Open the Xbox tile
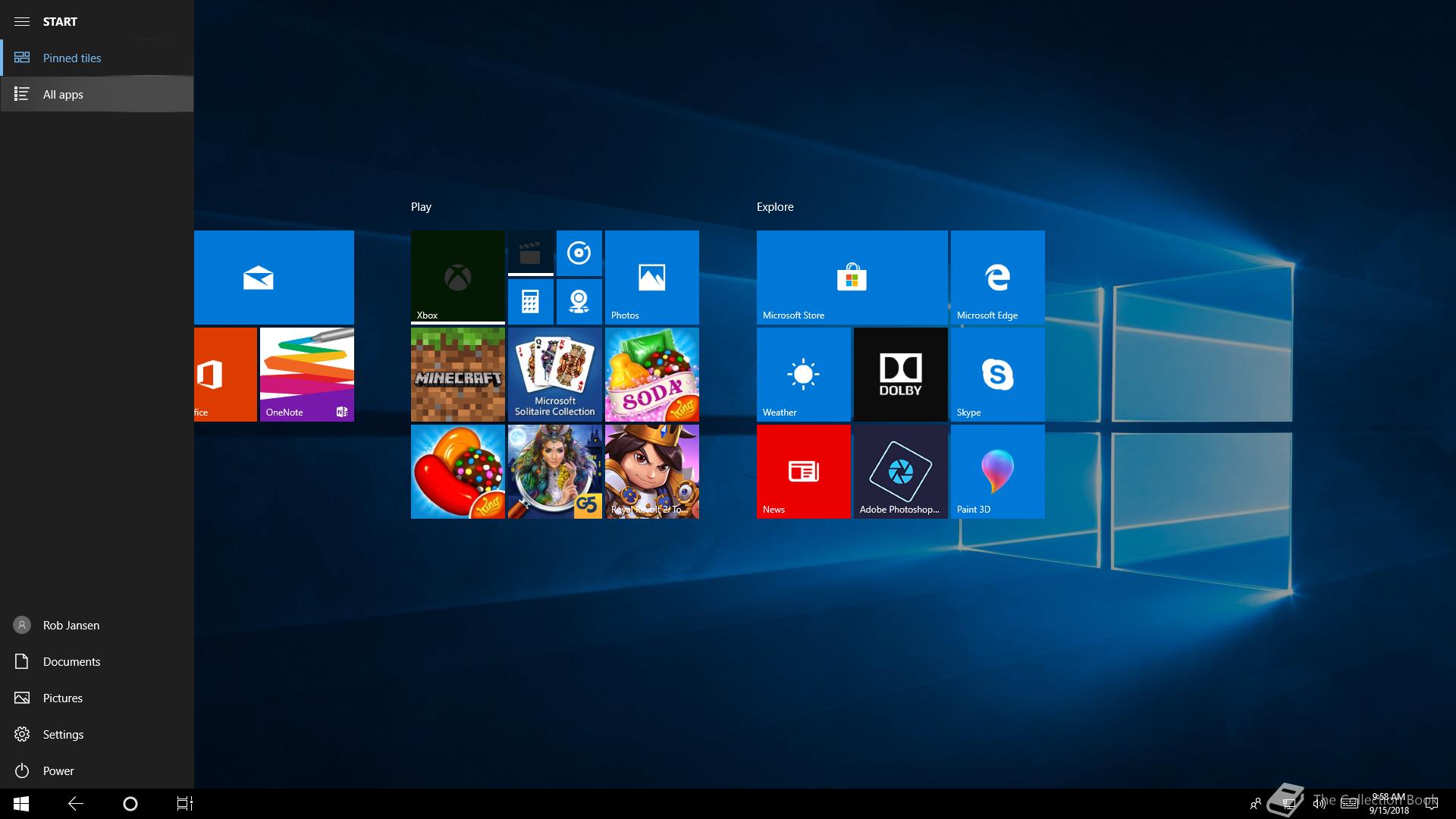This screenshot has width=1456, height=819. point(458,278)
